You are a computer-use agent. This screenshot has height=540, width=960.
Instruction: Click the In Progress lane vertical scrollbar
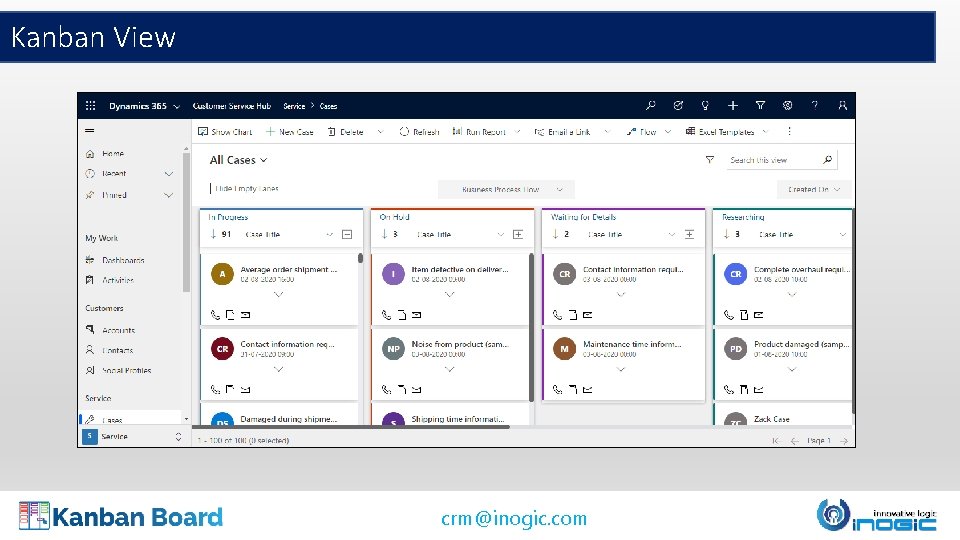point(361,258)
